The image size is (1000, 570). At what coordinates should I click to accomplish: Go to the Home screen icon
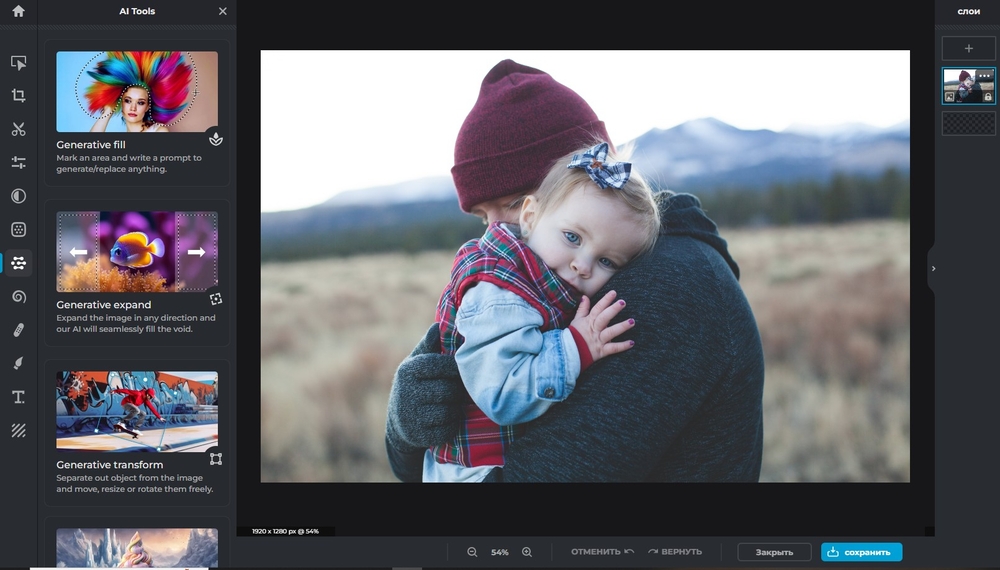(18, 12)
